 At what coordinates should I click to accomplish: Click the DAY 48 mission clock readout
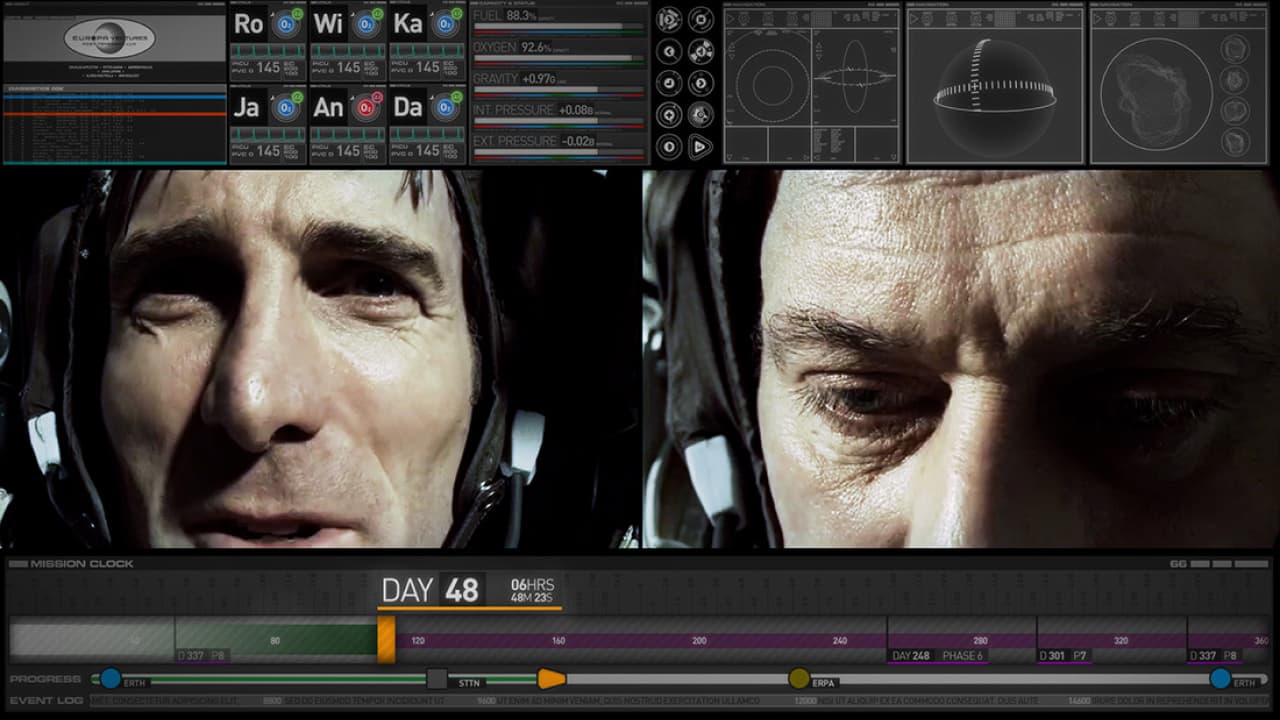point(431,590)
